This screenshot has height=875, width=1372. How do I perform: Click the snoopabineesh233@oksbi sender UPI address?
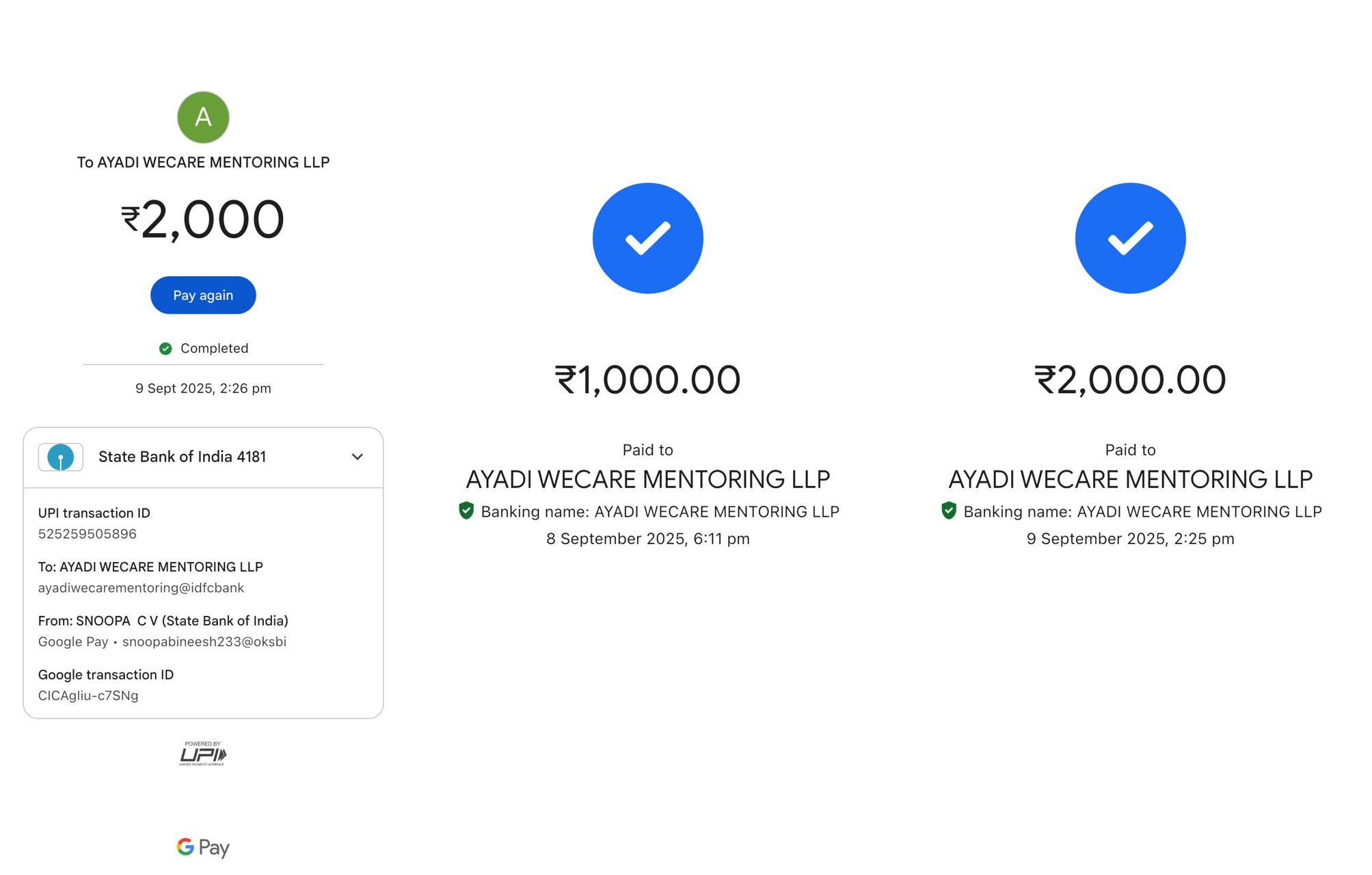pos(204,642)
